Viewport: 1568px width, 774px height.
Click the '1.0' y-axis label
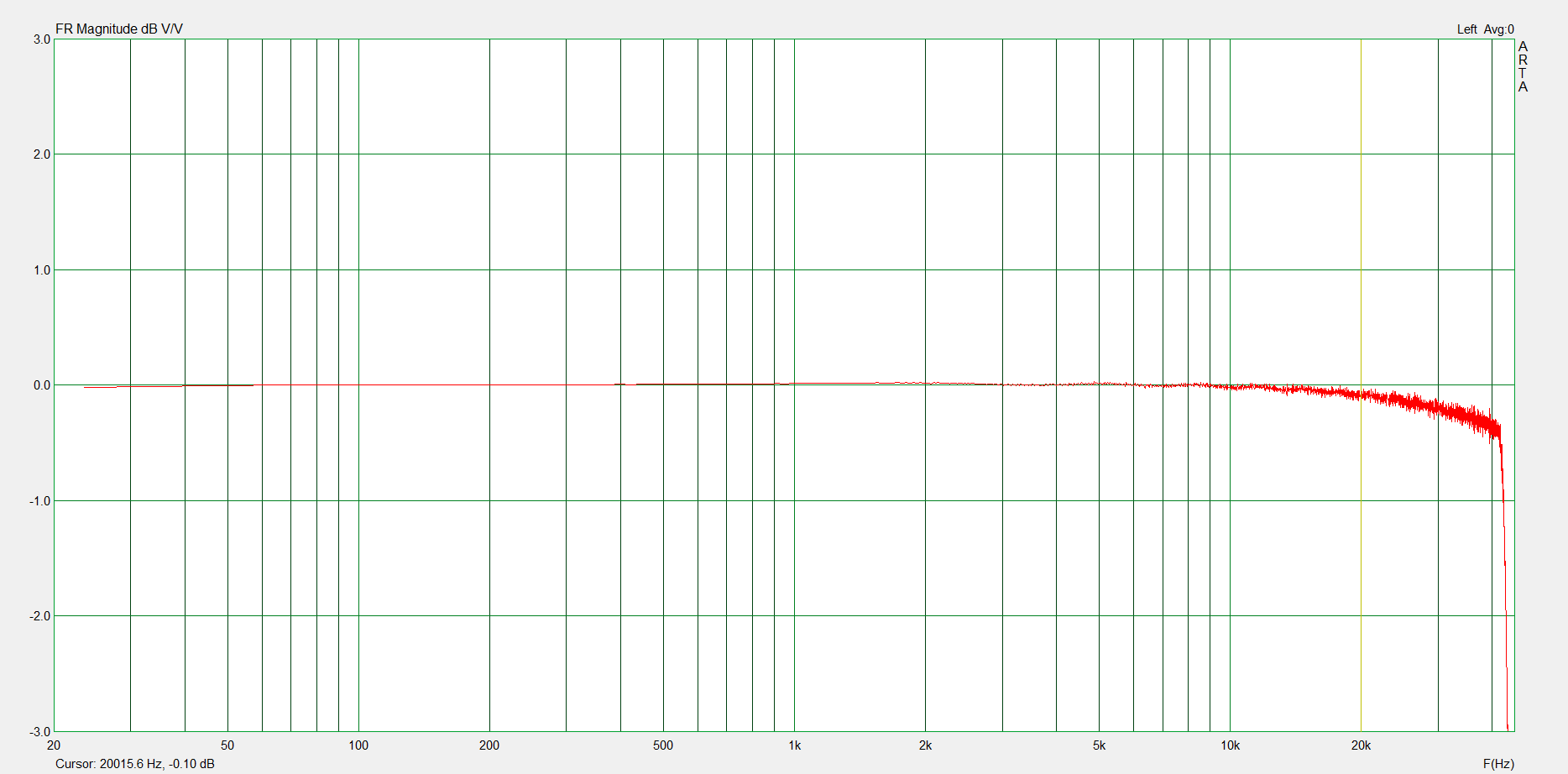[42, 270]
